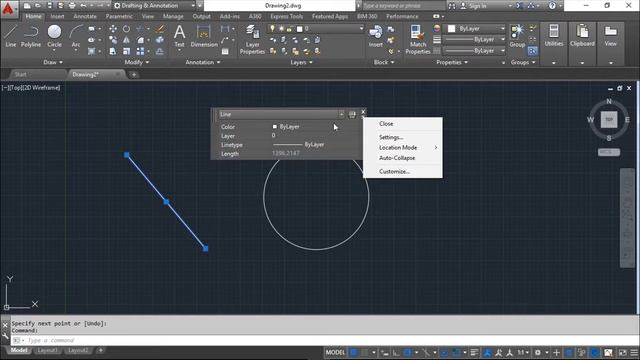Open the Parametric ribbon tab
The width and height of the screenshot is (640, 360).
point(119,16)
